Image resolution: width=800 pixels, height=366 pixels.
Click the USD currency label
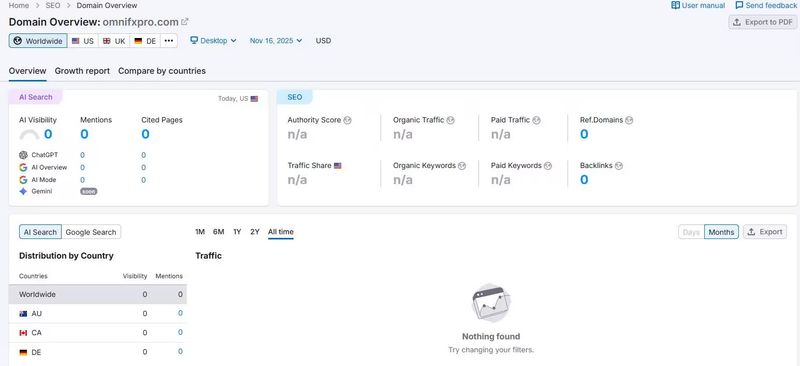click(x=323, y=40)
